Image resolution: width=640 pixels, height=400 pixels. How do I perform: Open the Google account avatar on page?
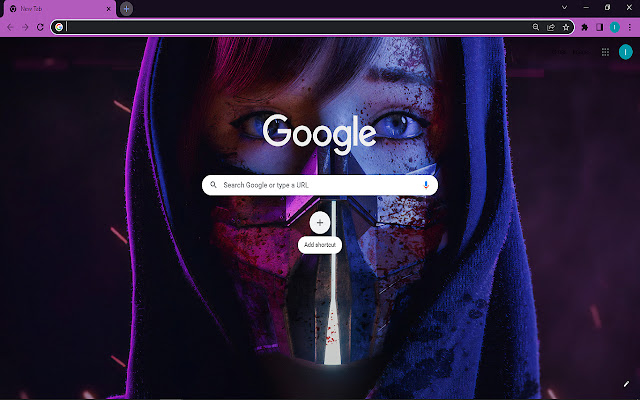tap(625, 52)
